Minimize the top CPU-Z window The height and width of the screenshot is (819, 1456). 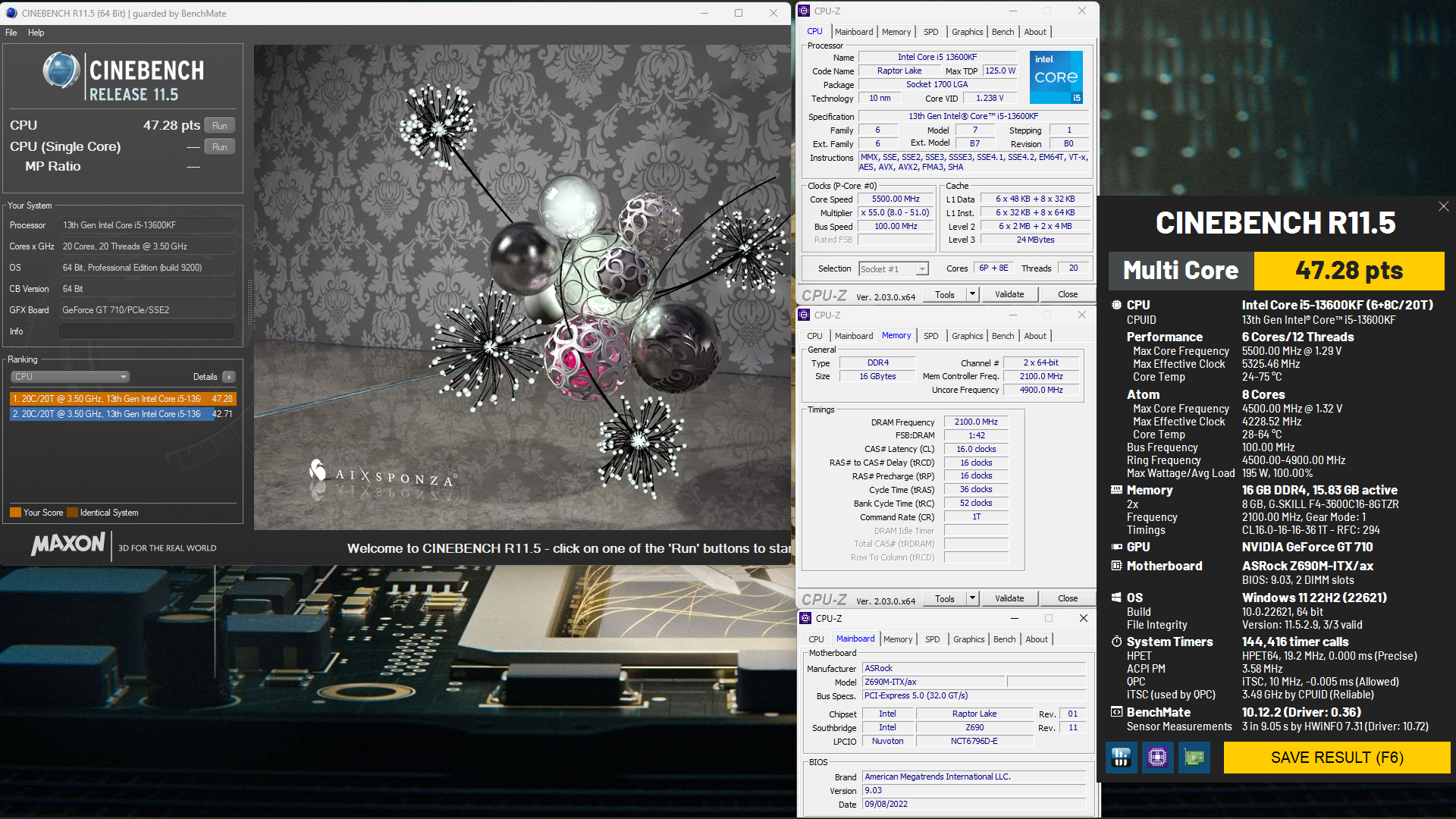(x=1013, y=11)
